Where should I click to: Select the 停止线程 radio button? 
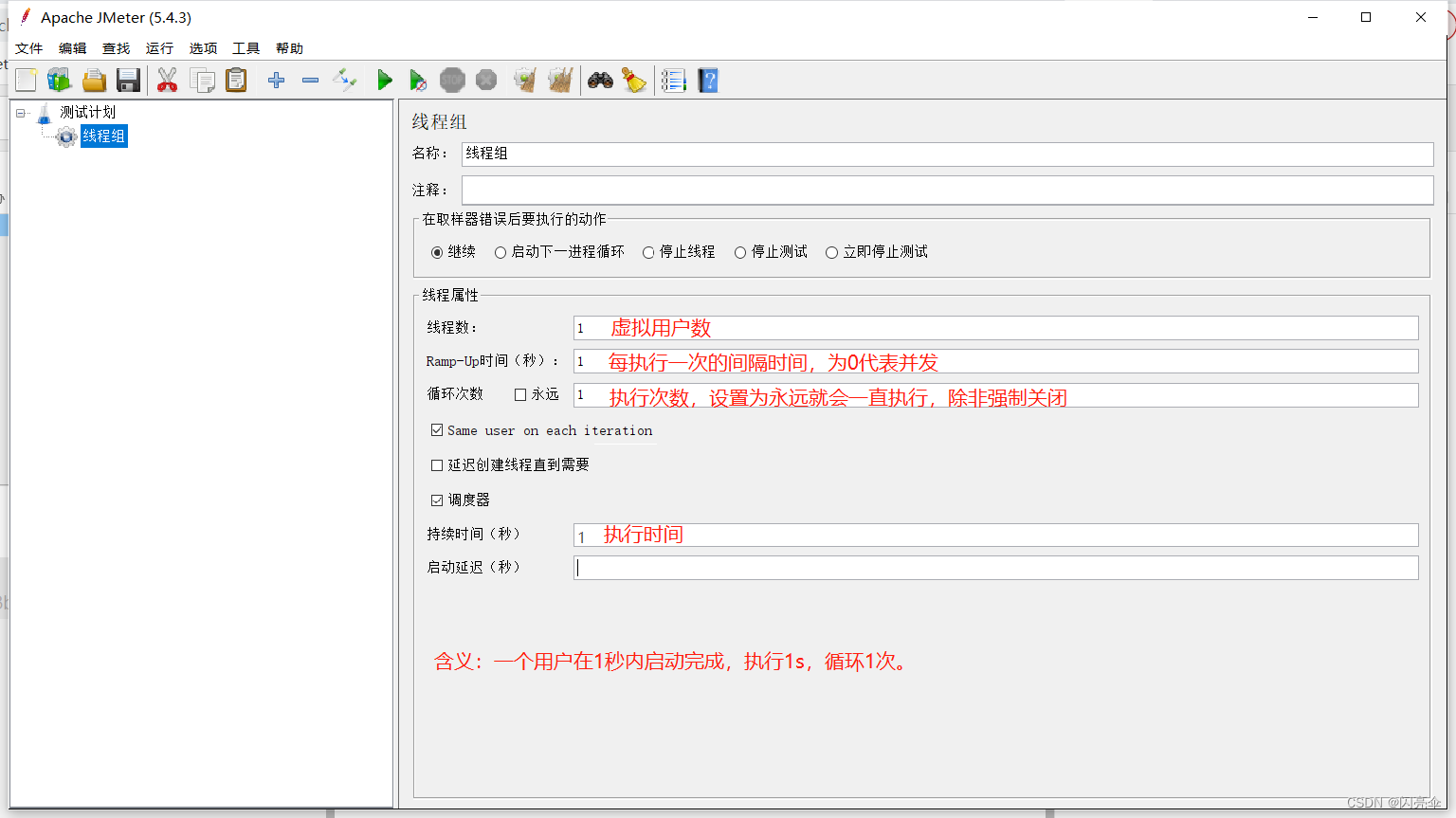coord(648,252)
